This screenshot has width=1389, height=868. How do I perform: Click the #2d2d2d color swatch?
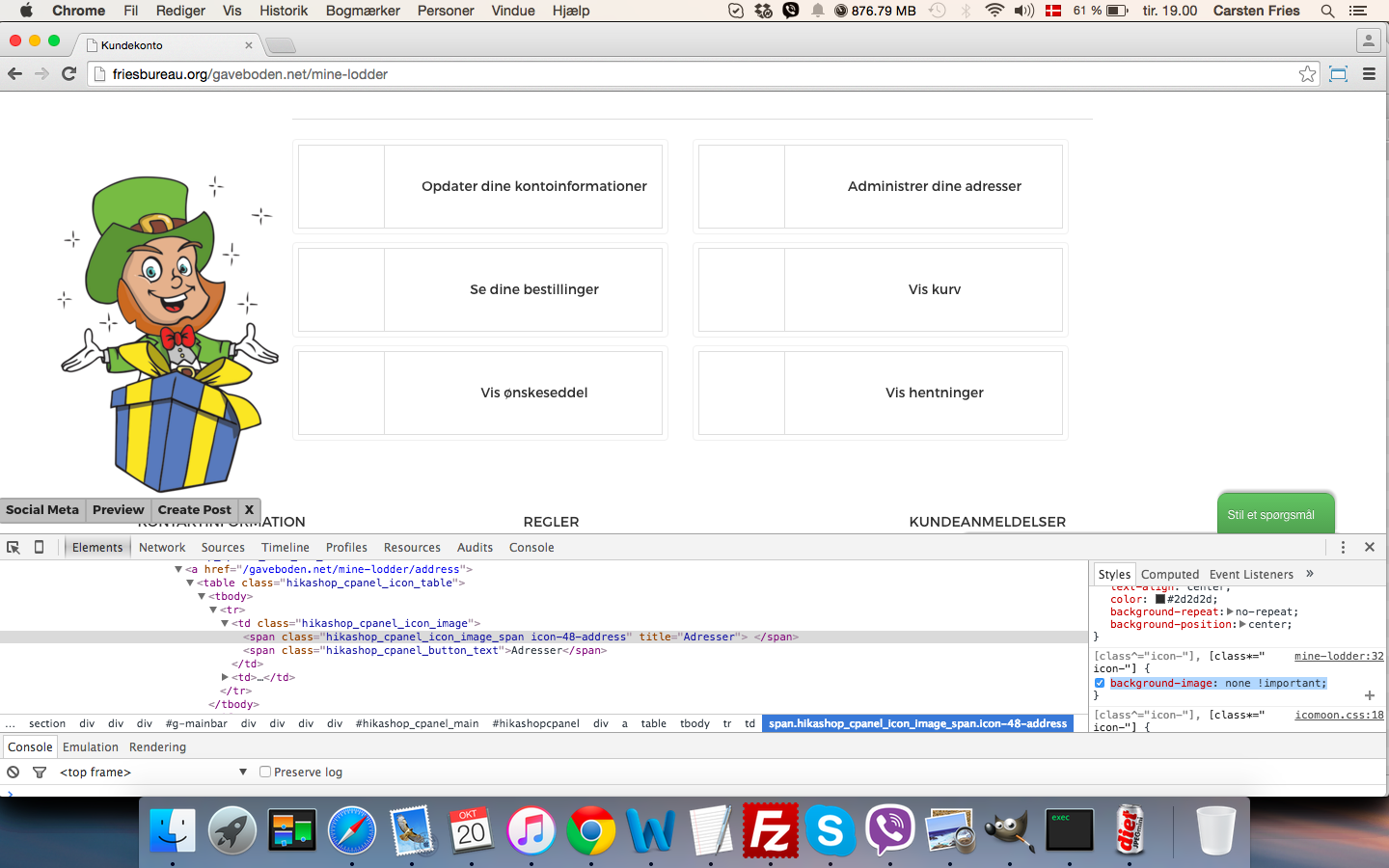coord(1160,599)
